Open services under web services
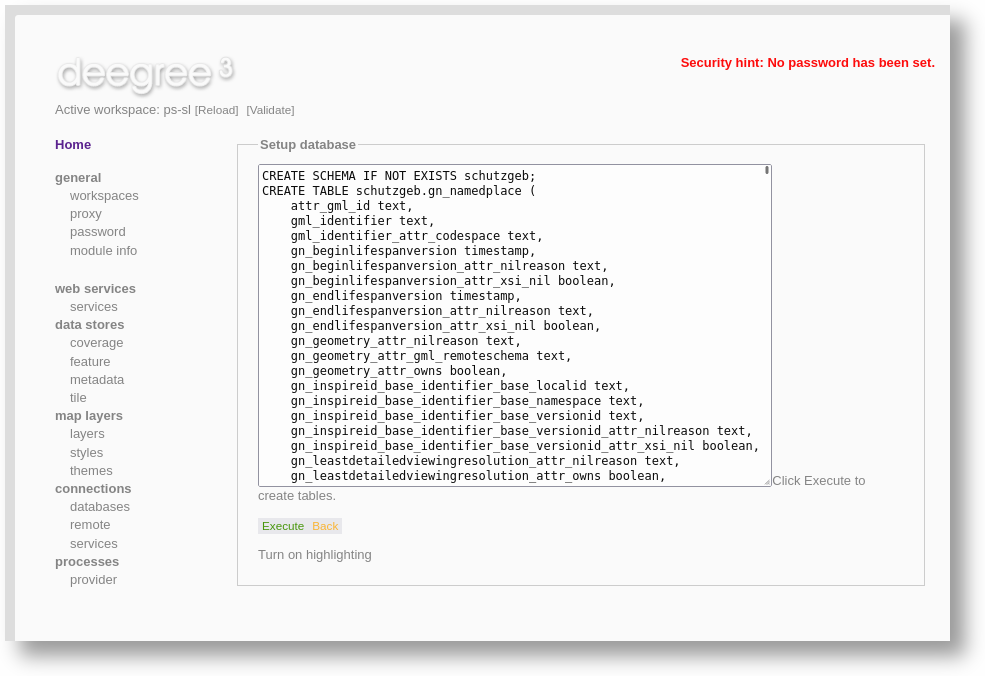Screen dimensions: 985x676 93,306
